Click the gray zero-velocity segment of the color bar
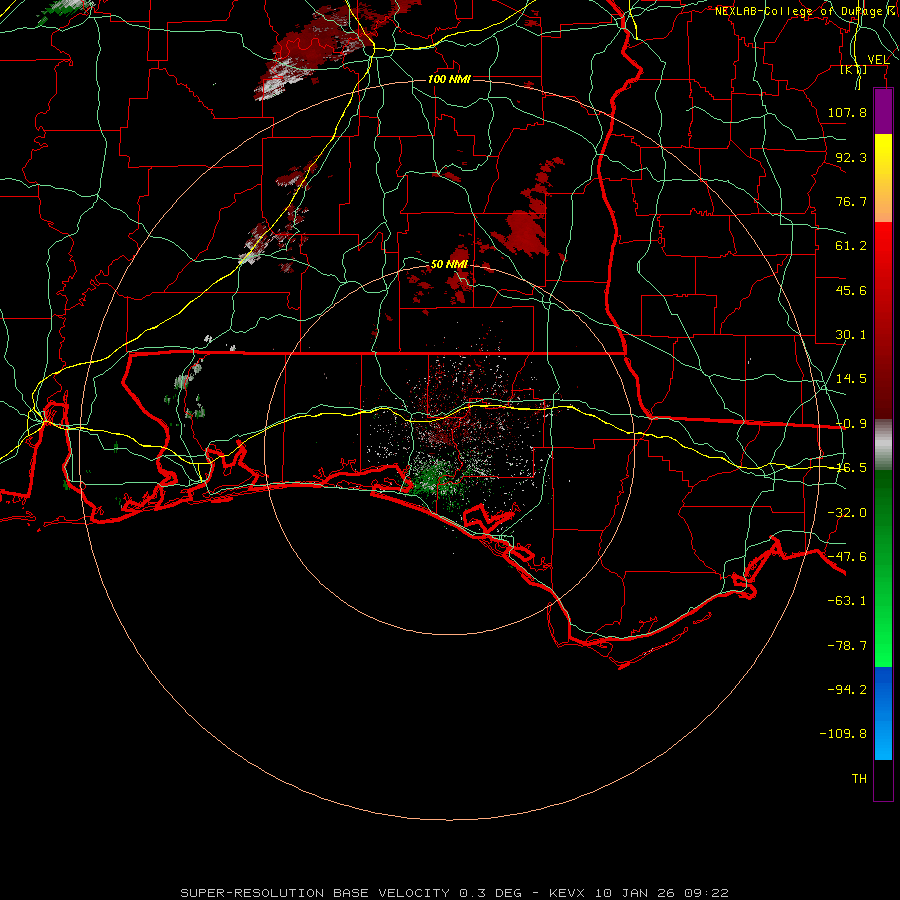This screenshot has width=900, height=900. tap(883, 445)
